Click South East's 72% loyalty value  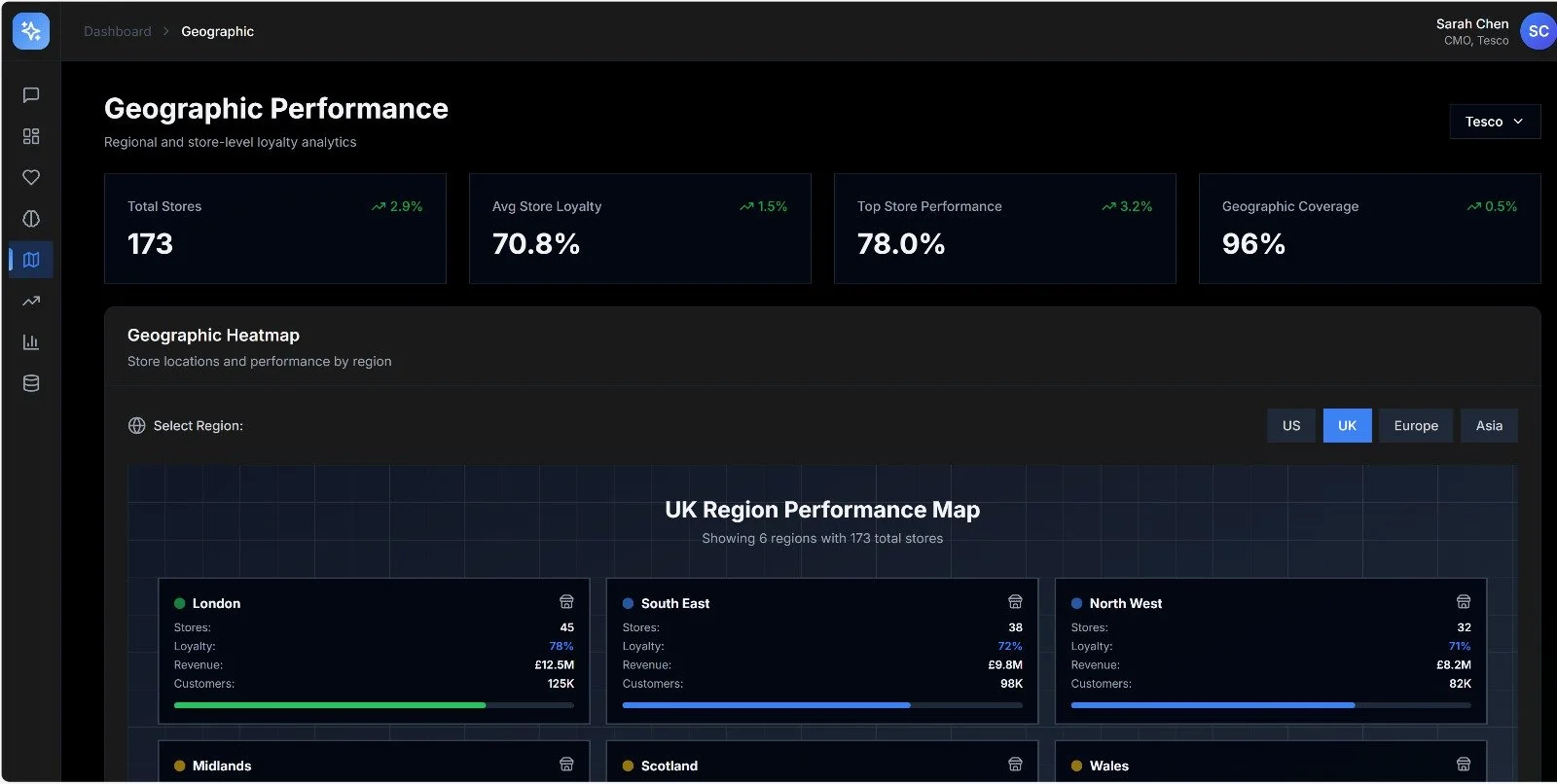[1010, 646]
